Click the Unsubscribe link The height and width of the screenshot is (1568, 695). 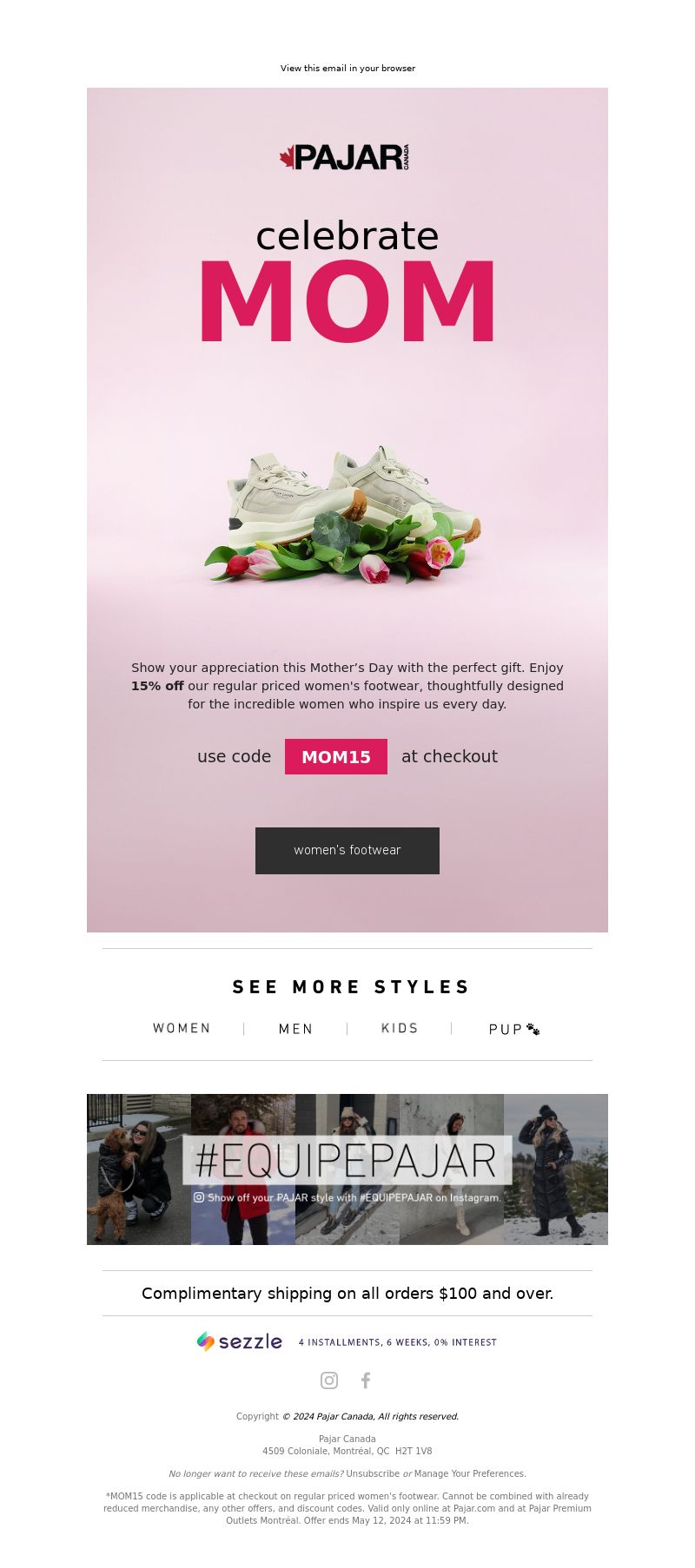(x=373, y=1473)
